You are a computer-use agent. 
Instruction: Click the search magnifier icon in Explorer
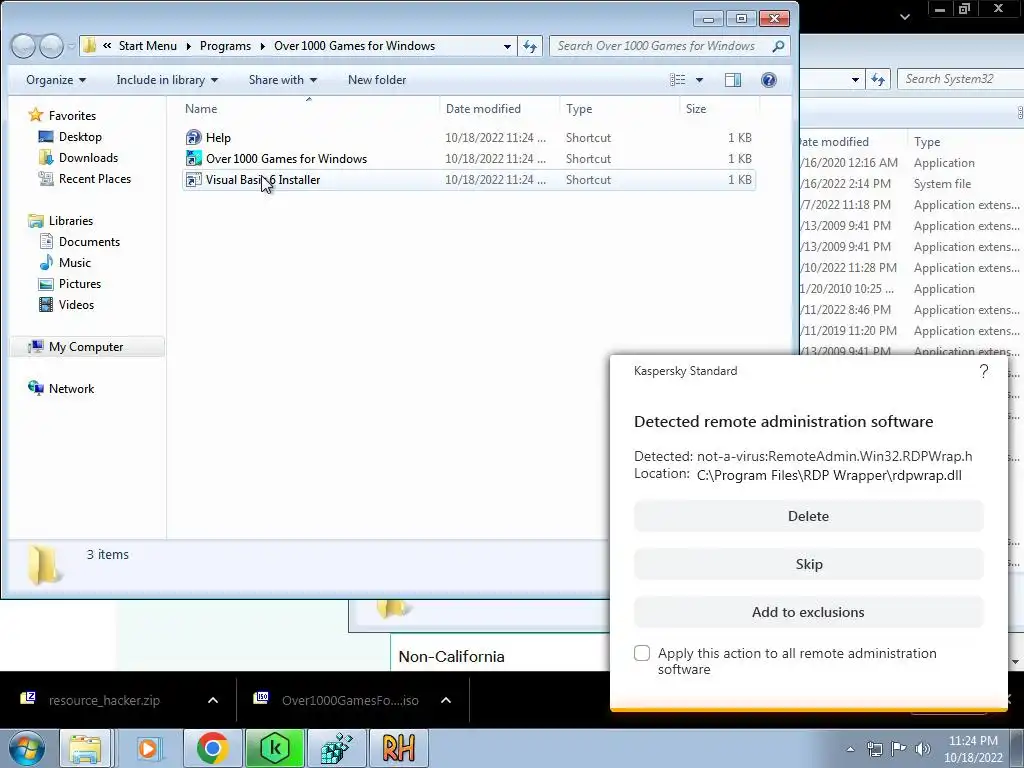pyautogui.click(x=778, y=46)
